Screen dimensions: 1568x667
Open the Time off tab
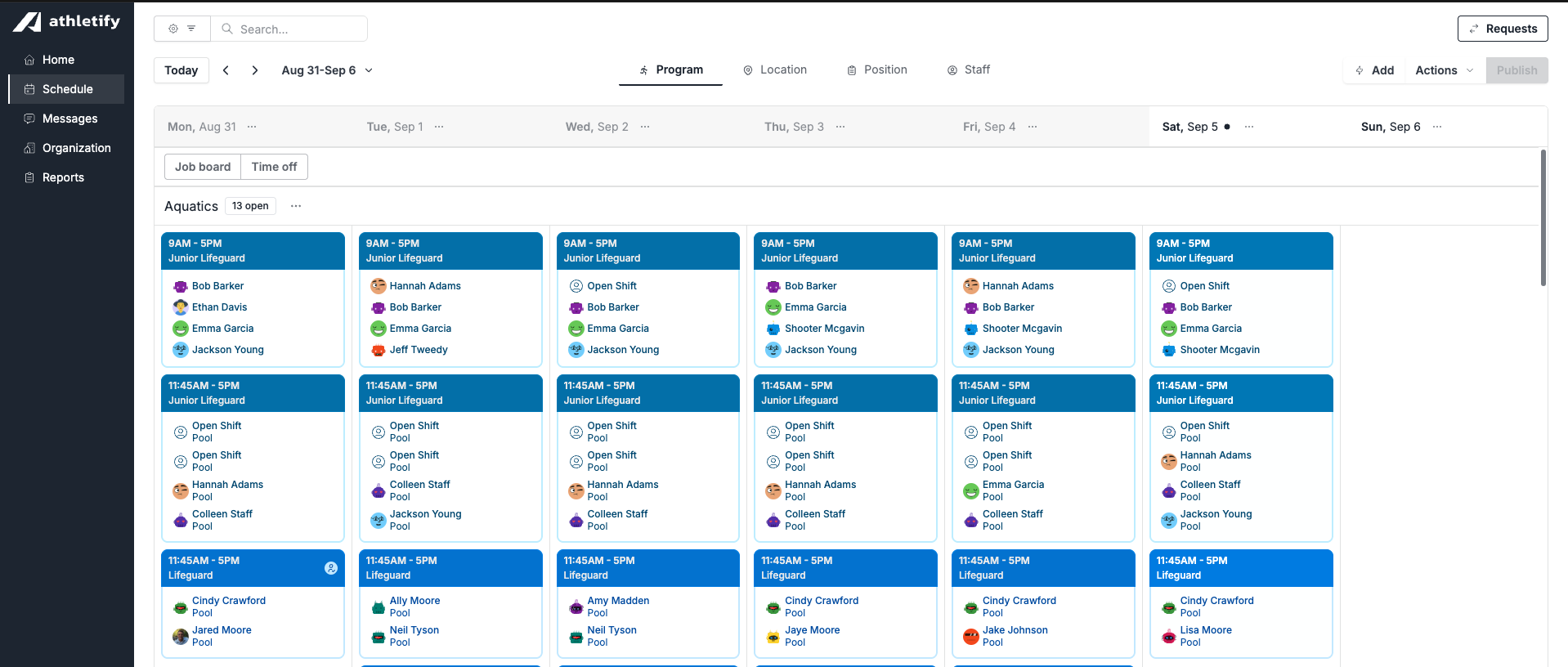click(274, 167)
